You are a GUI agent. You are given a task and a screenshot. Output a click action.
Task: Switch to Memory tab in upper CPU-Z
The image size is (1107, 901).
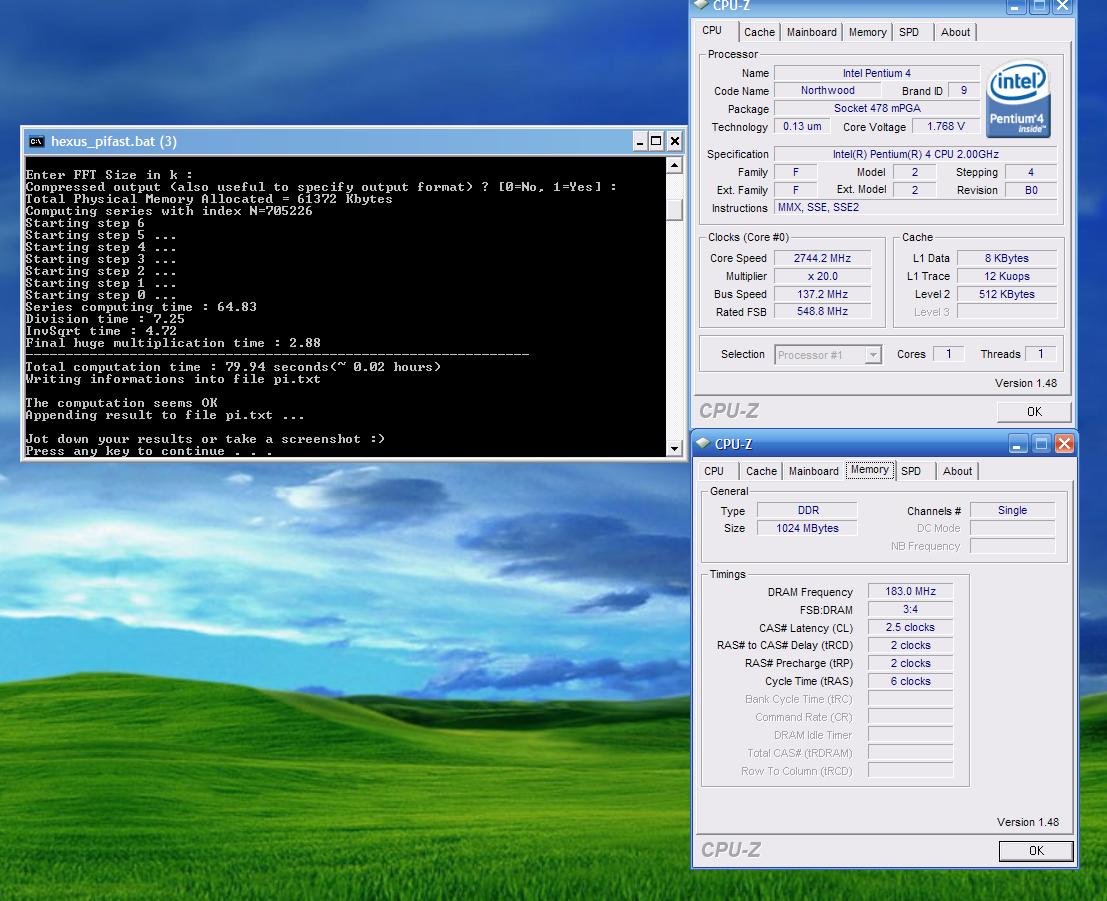[867, 32]
